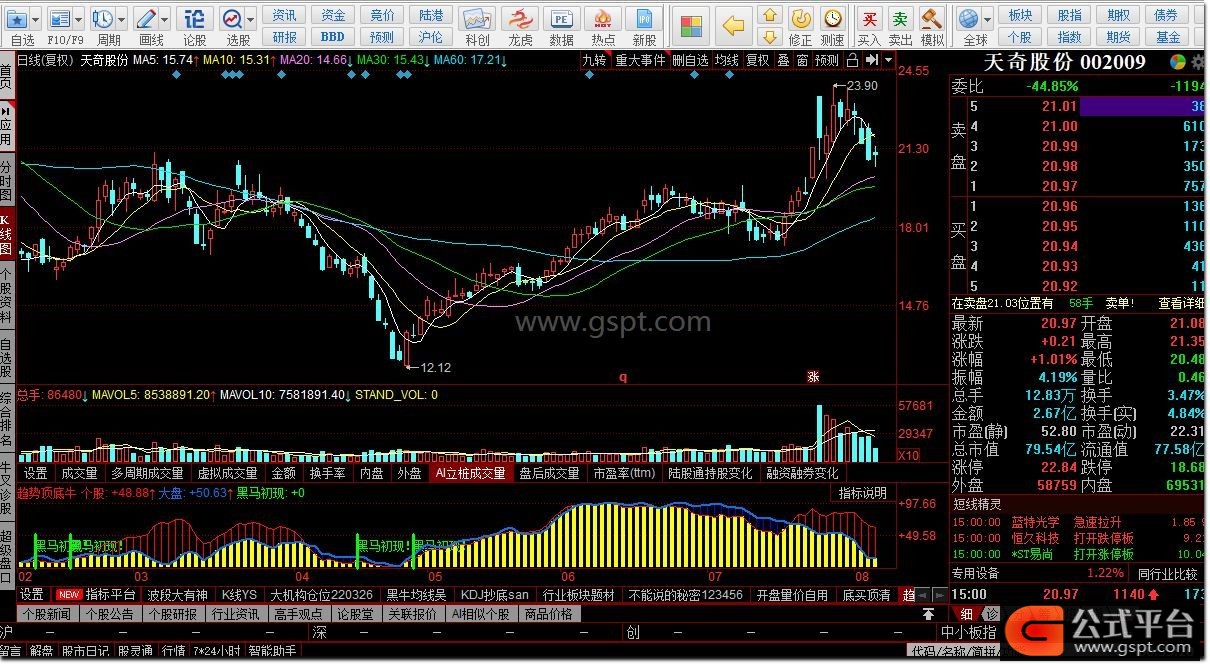Toggle the 窗 window option
The height and width of the screenshot is (664, 1210).
[802, 60]
